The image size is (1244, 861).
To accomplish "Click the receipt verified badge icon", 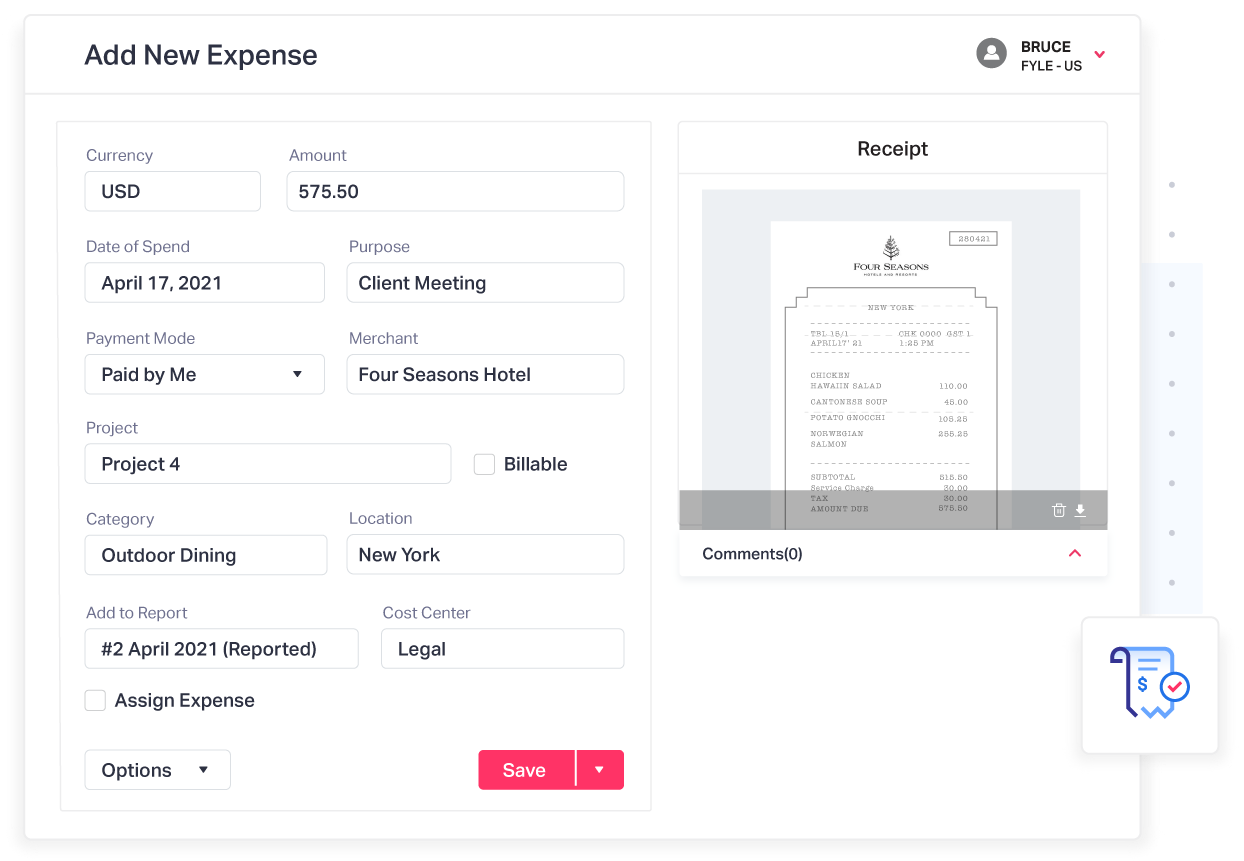I will pyautogui.click(x=1150, y=684).
